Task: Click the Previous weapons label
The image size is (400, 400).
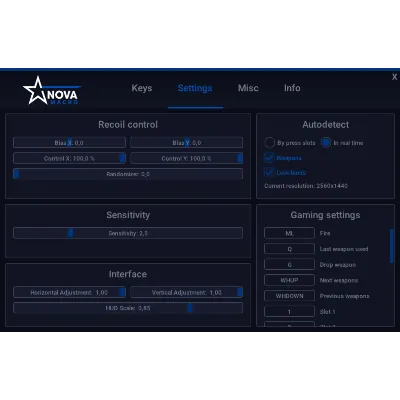Action: pyautogui.click(x=345, y=296)
